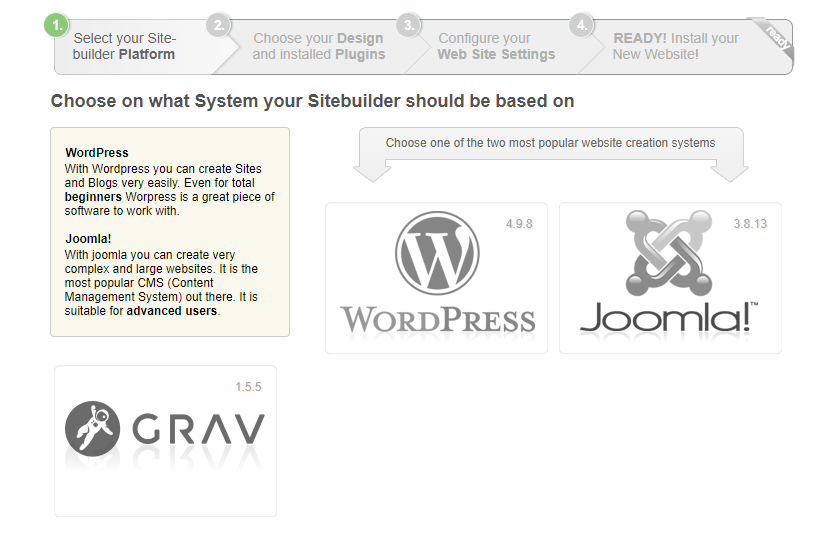
Task: Click the gray step 4 number badge
Action: point(581,25)
